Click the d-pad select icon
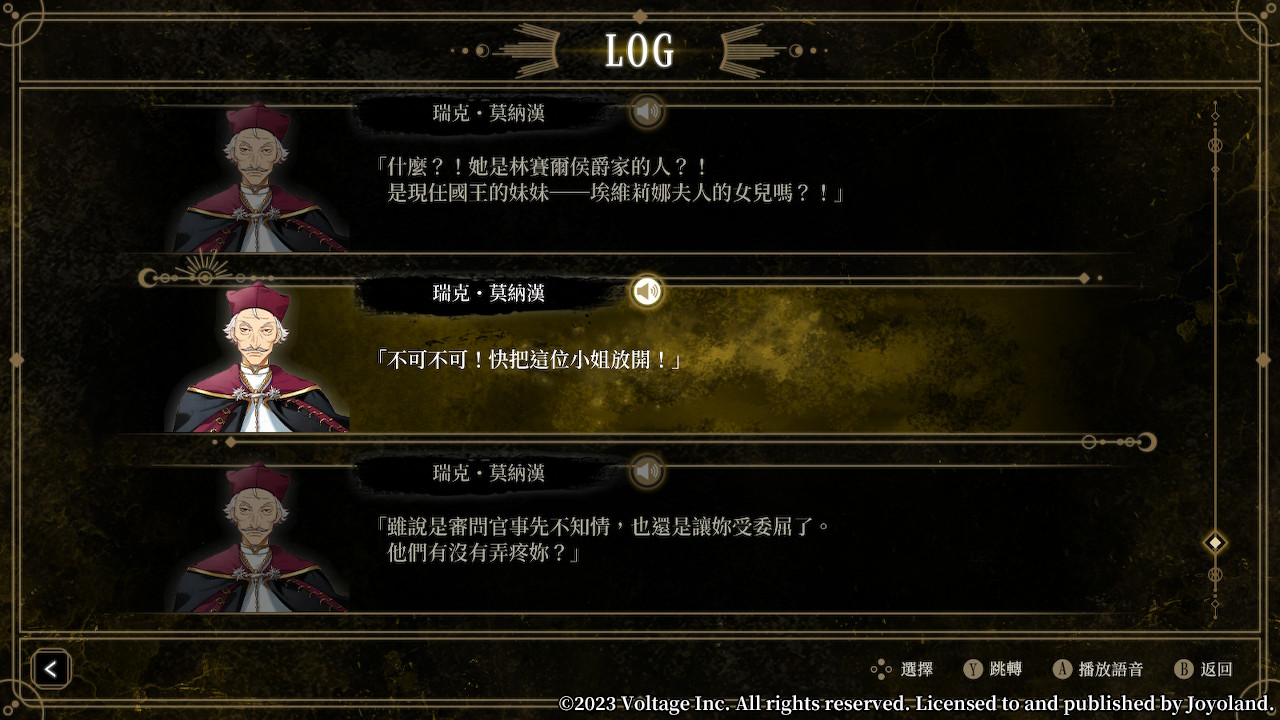The image size is (1280, 720). point(880,669)
